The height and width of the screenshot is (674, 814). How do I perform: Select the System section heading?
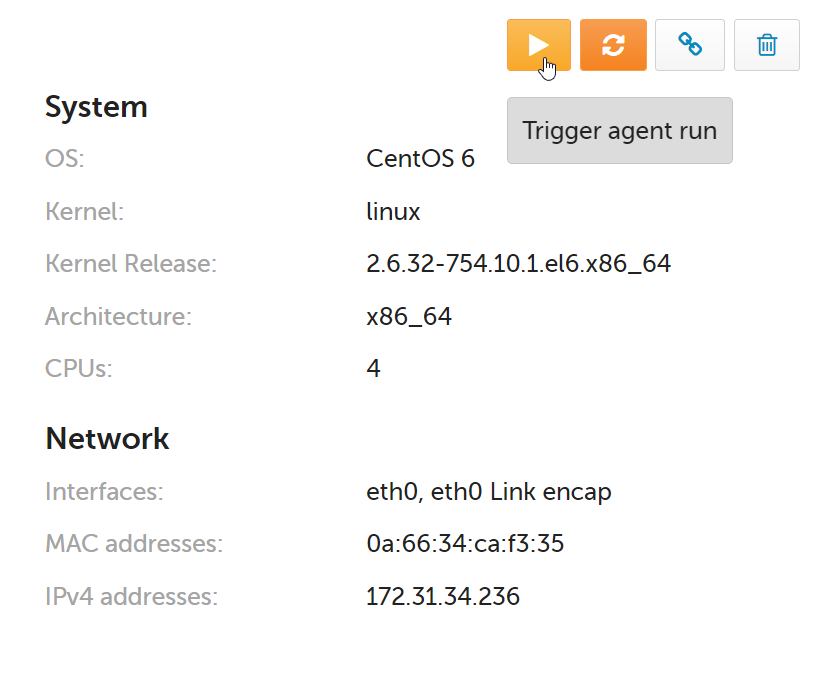[x=97, y=107]
